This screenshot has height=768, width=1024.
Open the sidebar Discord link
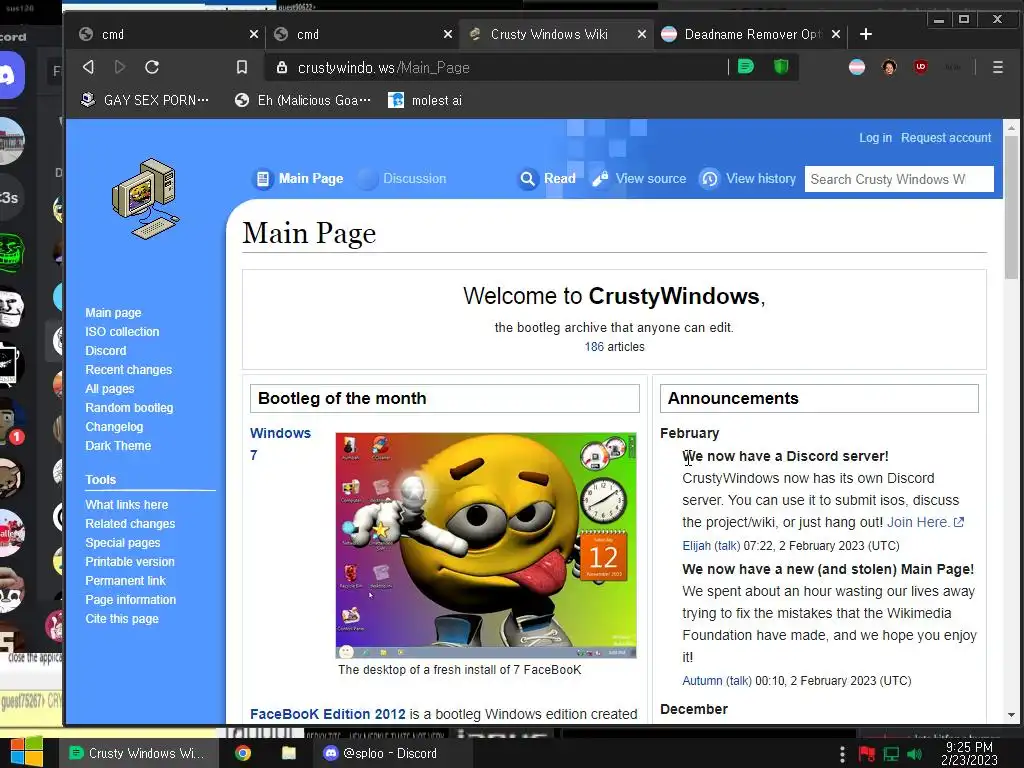tap(106, 351)
